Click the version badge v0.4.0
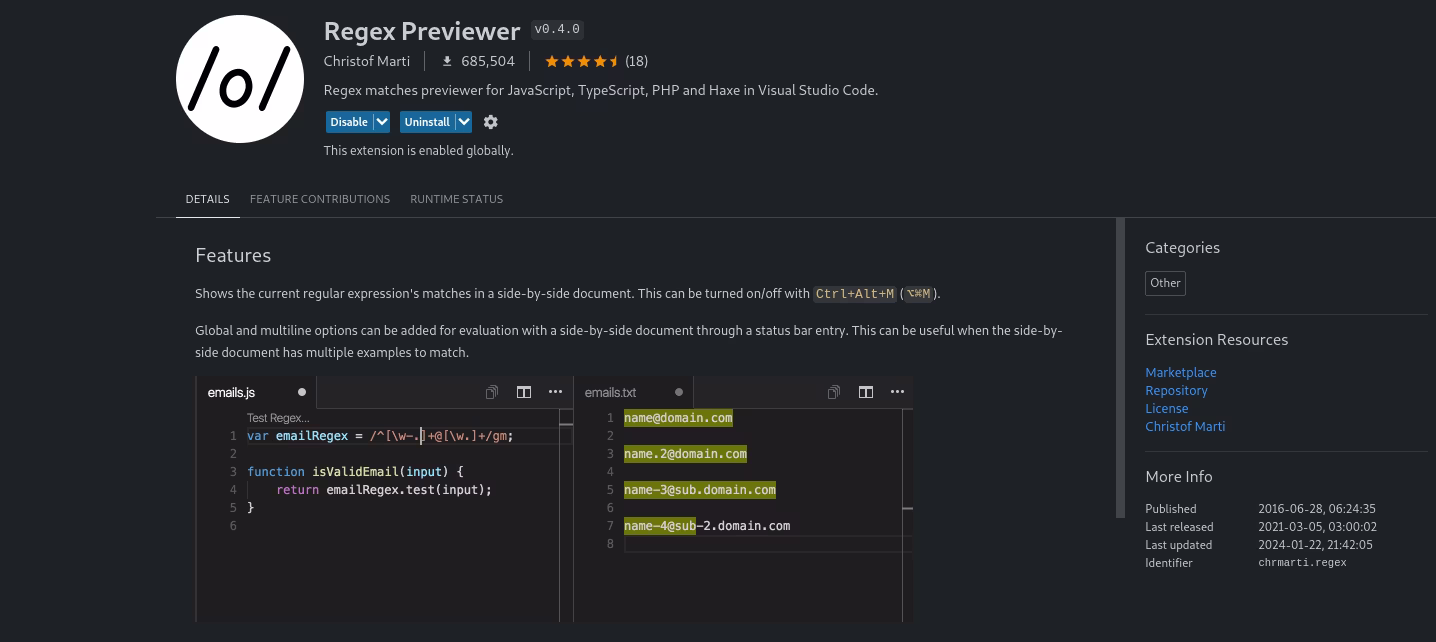 [557, 30]
